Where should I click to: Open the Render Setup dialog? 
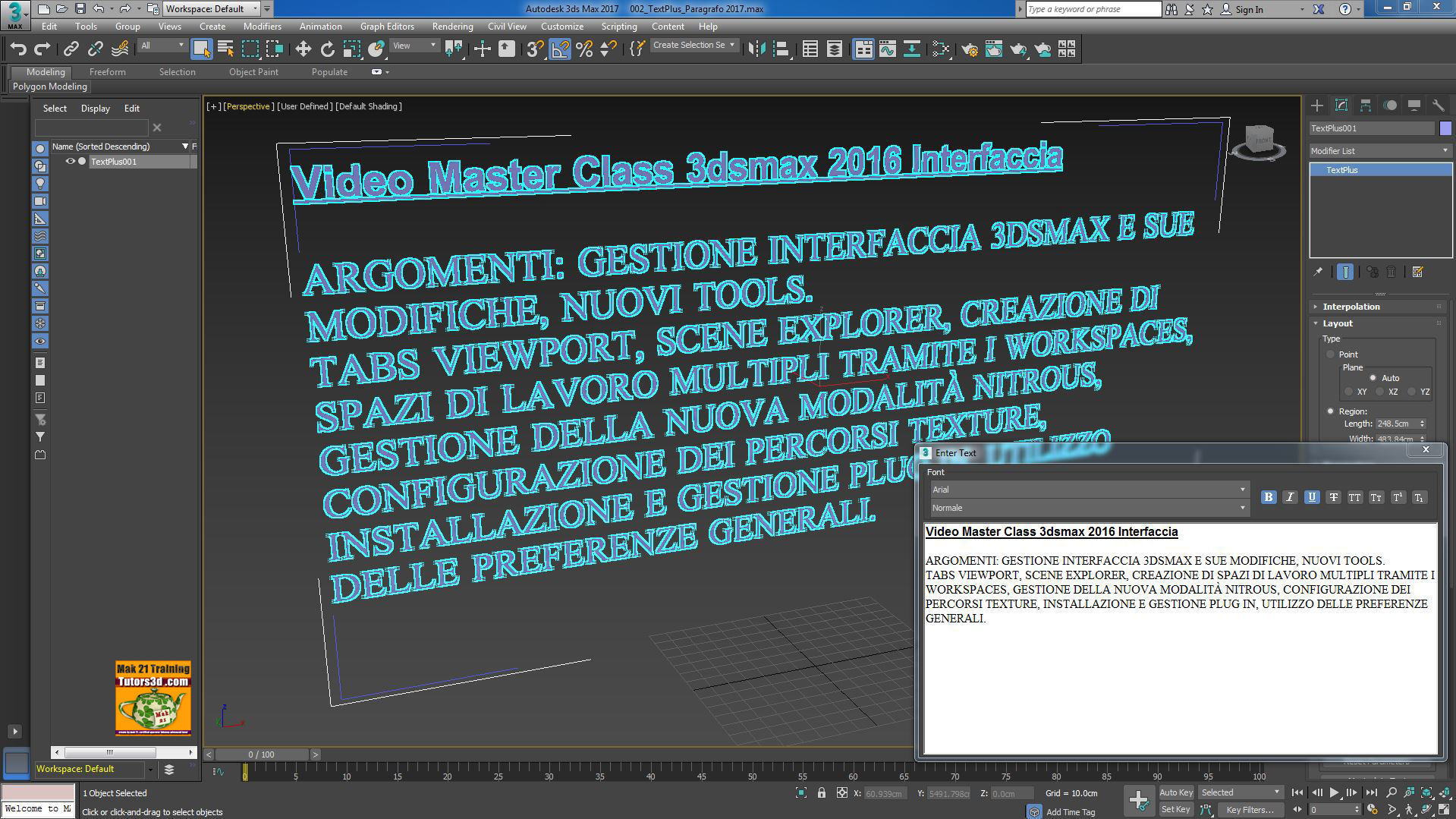coord(970,49)
